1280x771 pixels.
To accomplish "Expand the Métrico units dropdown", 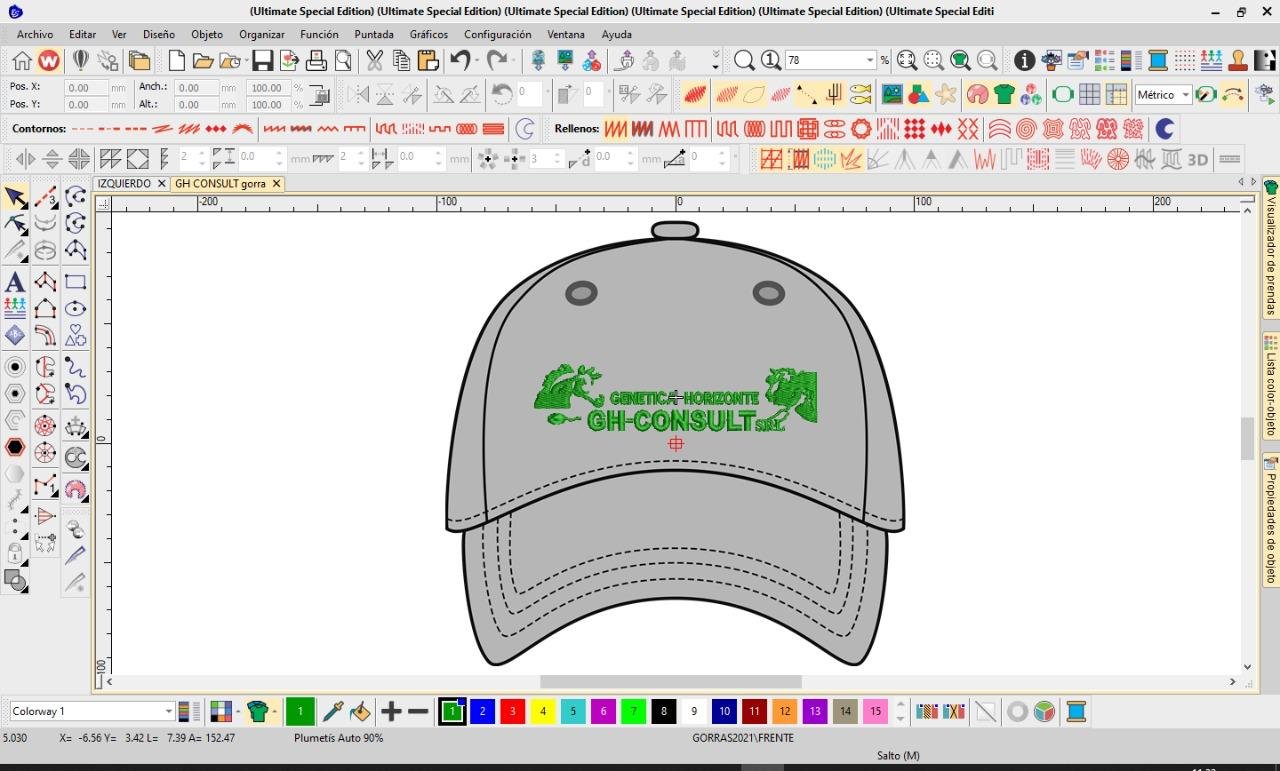I will click(1185, 95).
